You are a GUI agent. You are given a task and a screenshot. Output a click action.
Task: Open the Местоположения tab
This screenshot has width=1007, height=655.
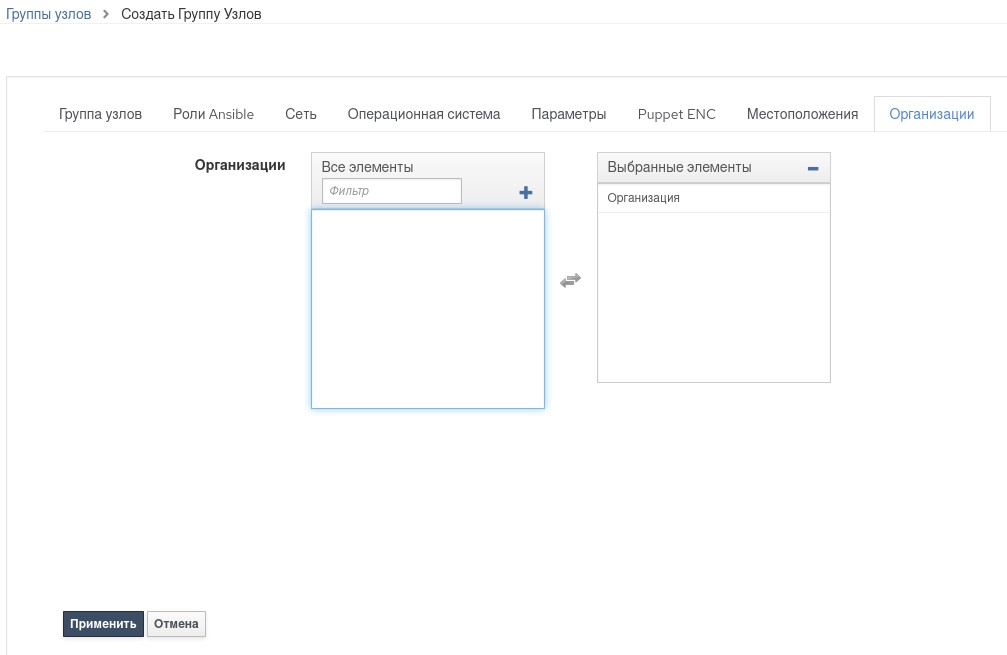[802, 114]
